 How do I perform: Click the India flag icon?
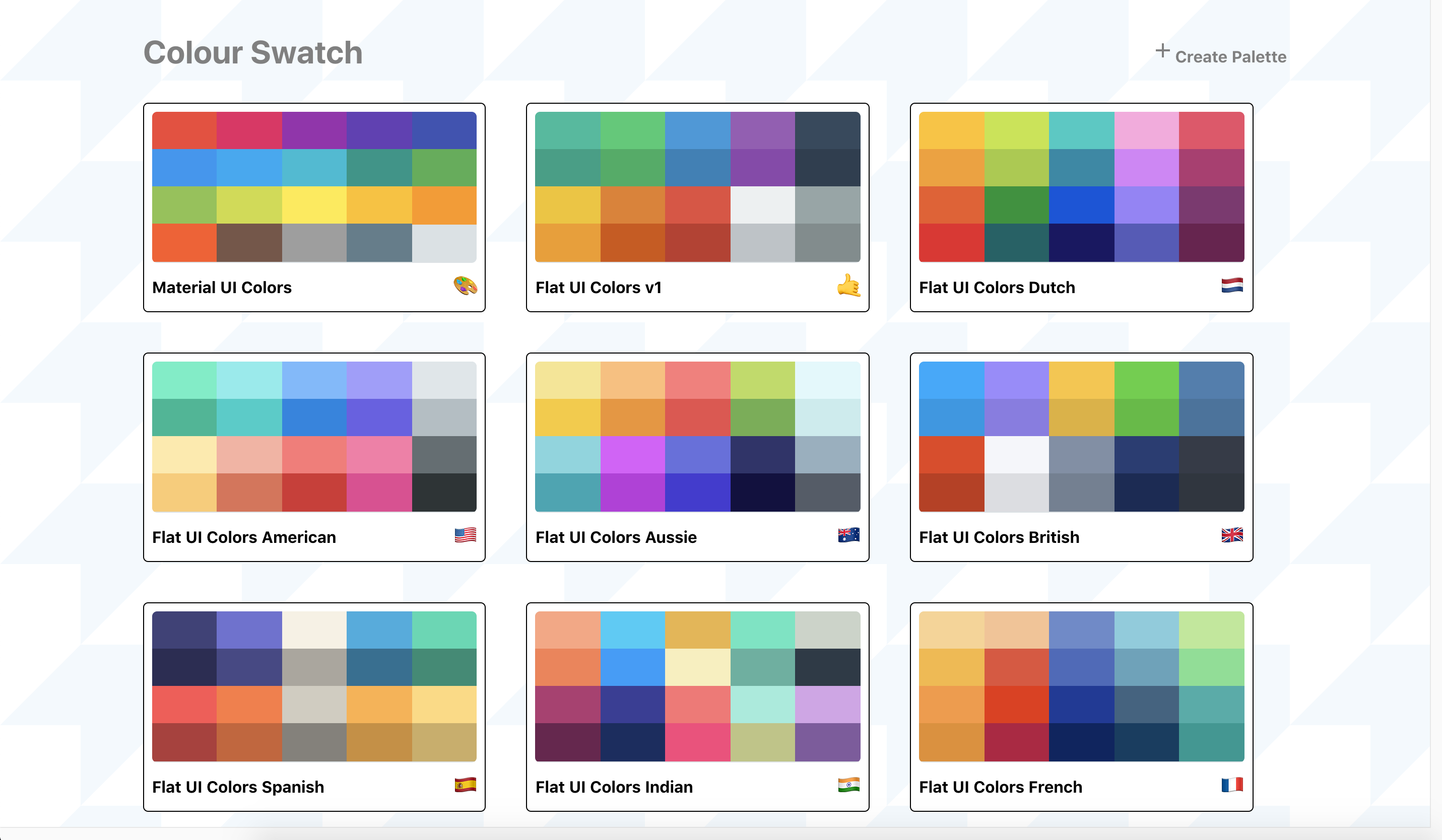click(848, 785)
